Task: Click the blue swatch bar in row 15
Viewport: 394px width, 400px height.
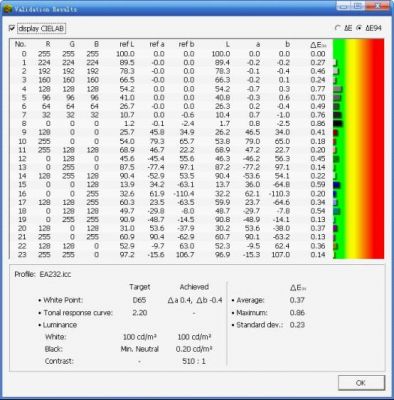Action: click(x=337, y=185)
